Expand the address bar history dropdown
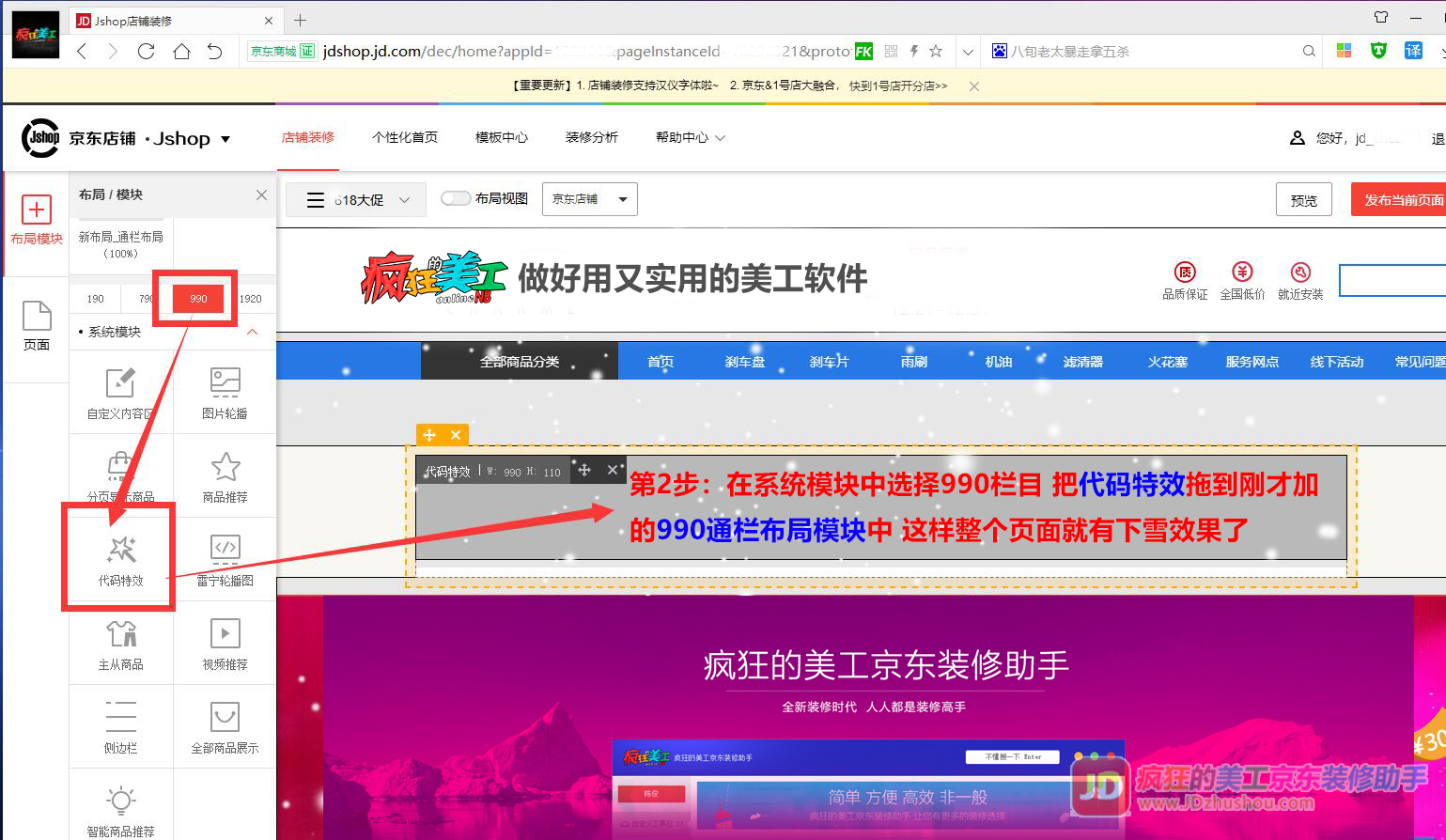The width and height of the screenshot is (1446, 840). 967,52
